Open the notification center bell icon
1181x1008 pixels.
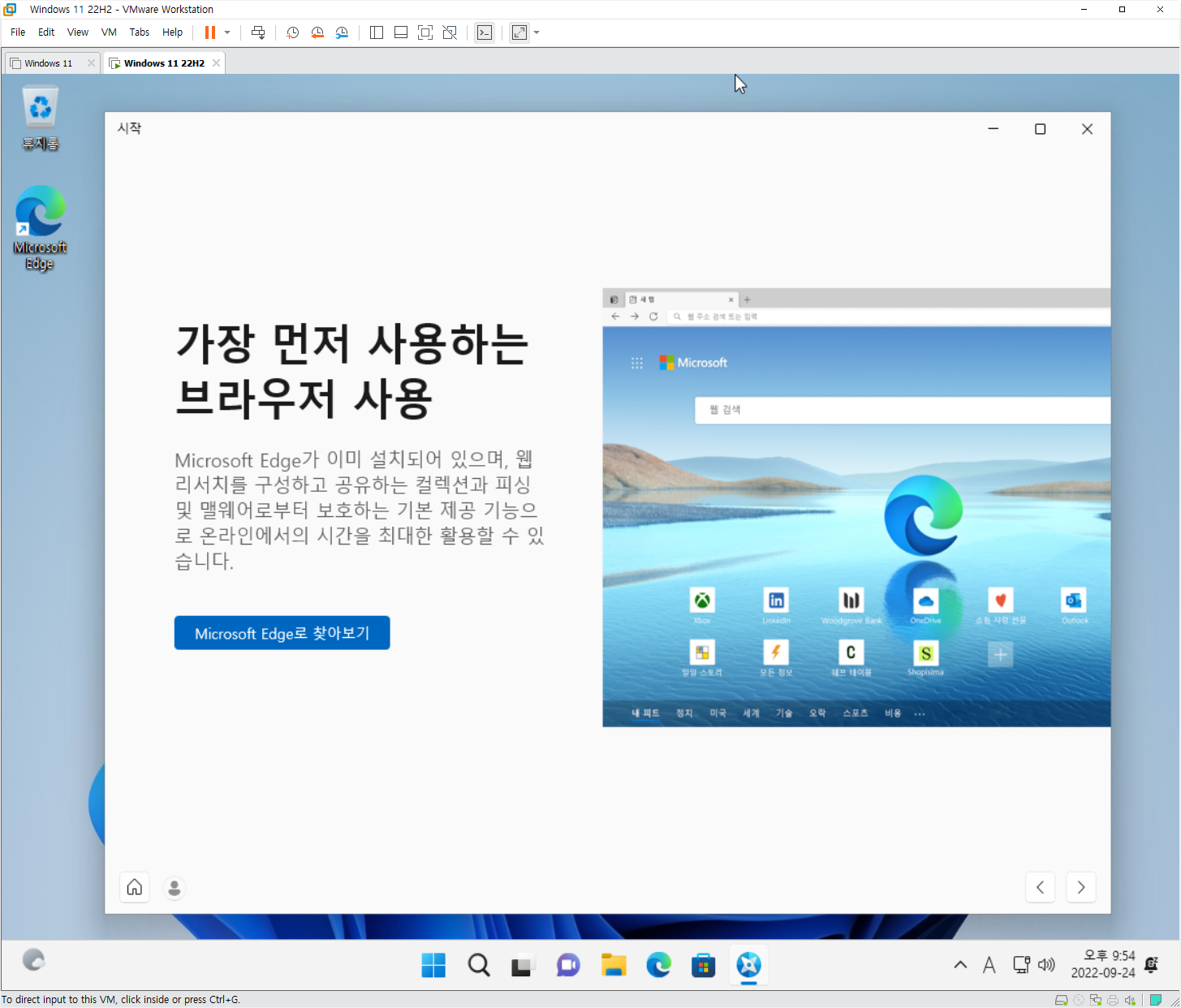pos(1151,965)
